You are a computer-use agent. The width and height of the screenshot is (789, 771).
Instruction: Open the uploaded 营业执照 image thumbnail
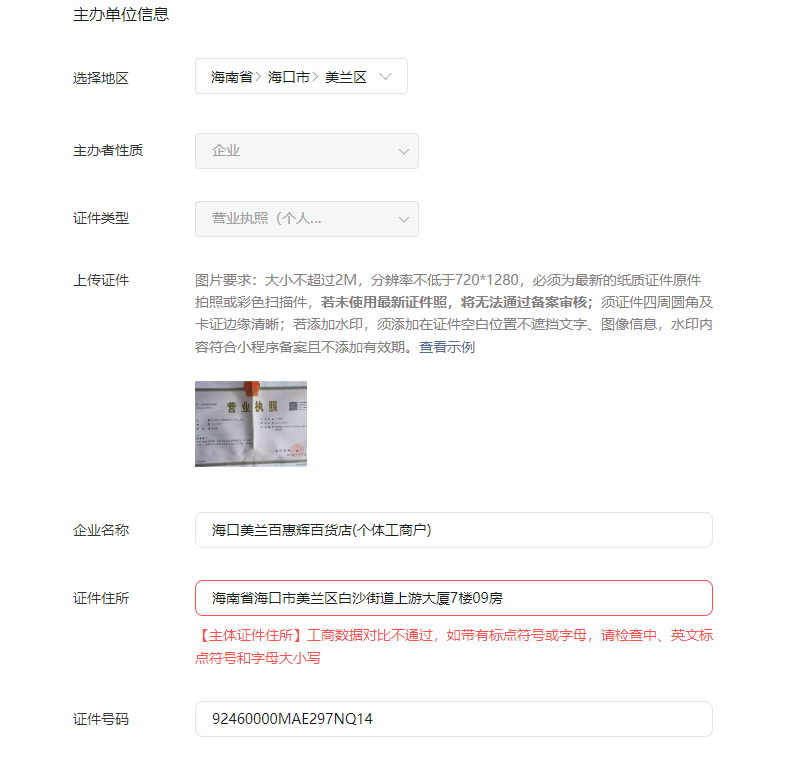coord(251,424)
